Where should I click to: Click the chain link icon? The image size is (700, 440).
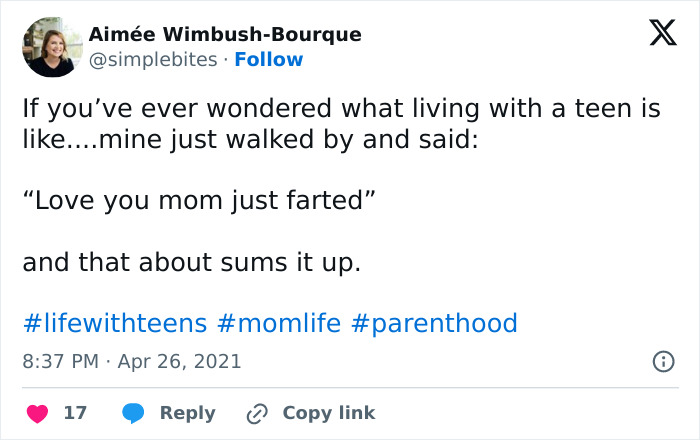pyautogui.click(x=257, y=413)
